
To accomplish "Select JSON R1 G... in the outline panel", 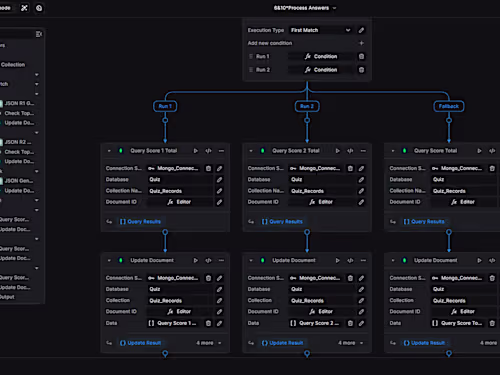I will tap(19, 103).
